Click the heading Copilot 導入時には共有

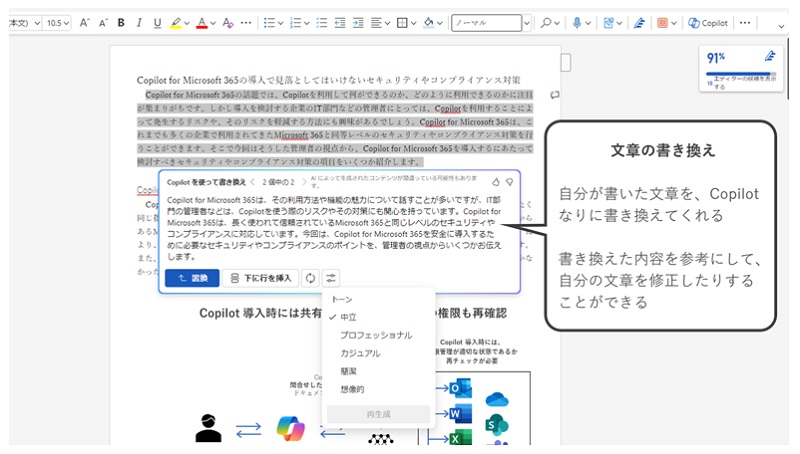click(x=260, y=313)
